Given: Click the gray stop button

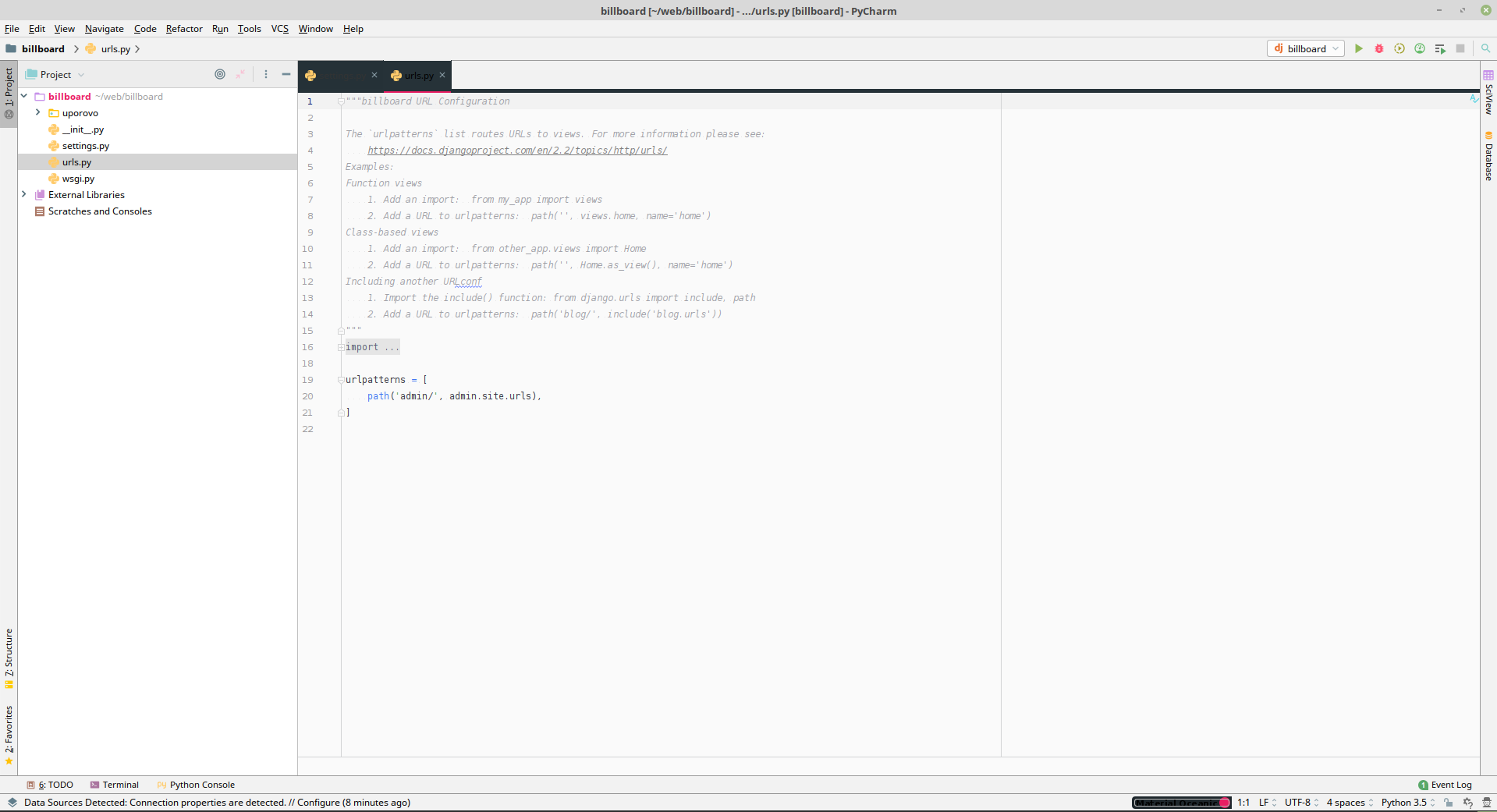Looking at the screenshot, I should tap(1460, 48).
